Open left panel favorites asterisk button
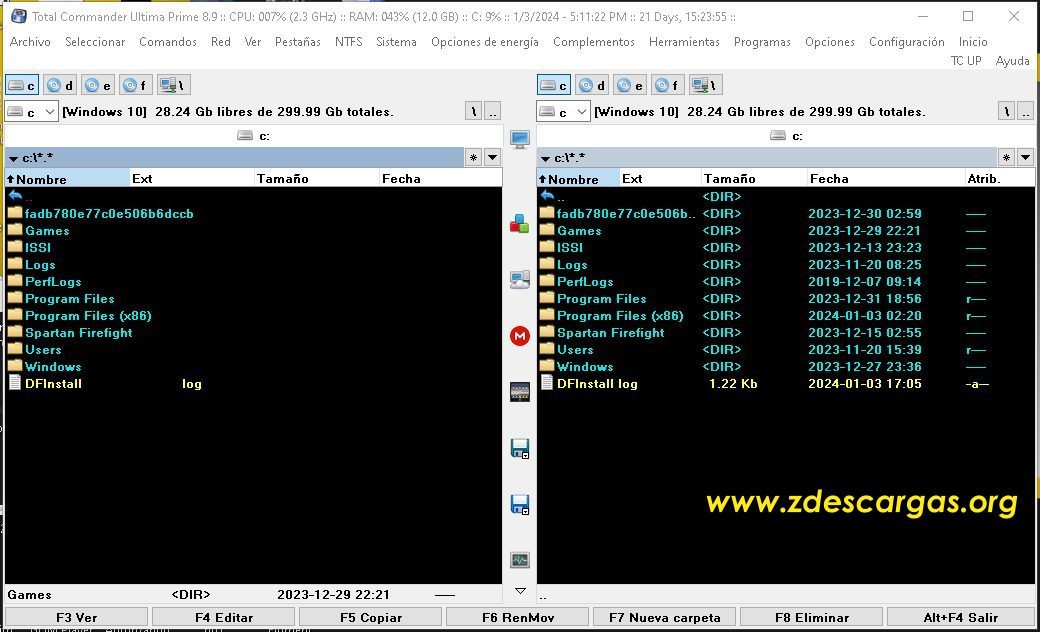The width and height of the screenshot is (1040, 632). 473,157
